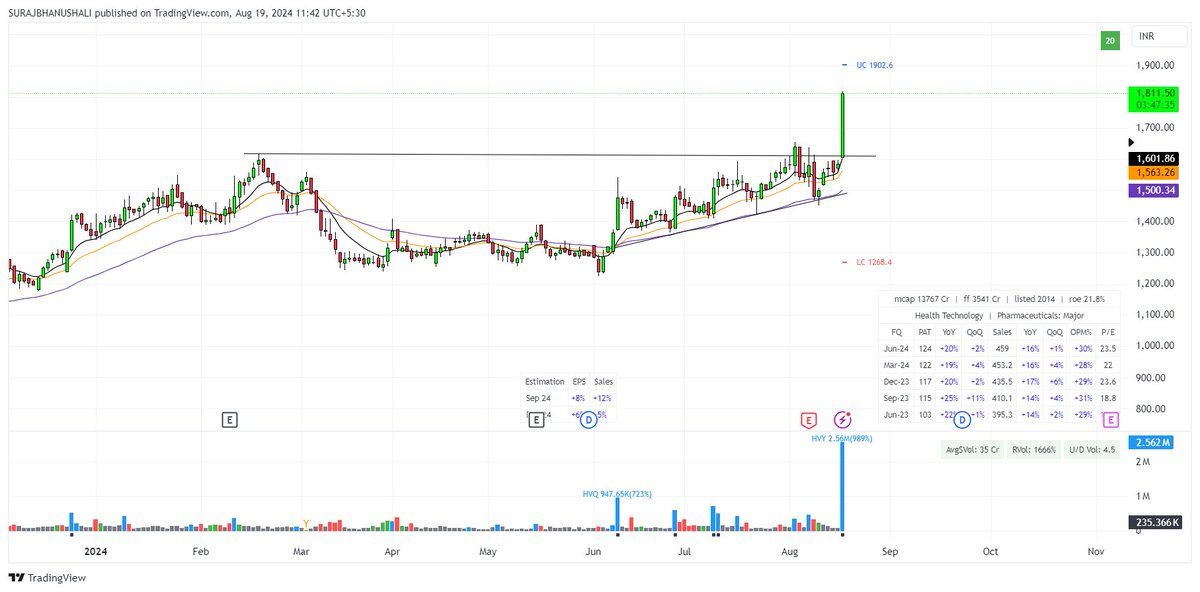Click the 1,900.00 price axis label

click(1155, 66)
